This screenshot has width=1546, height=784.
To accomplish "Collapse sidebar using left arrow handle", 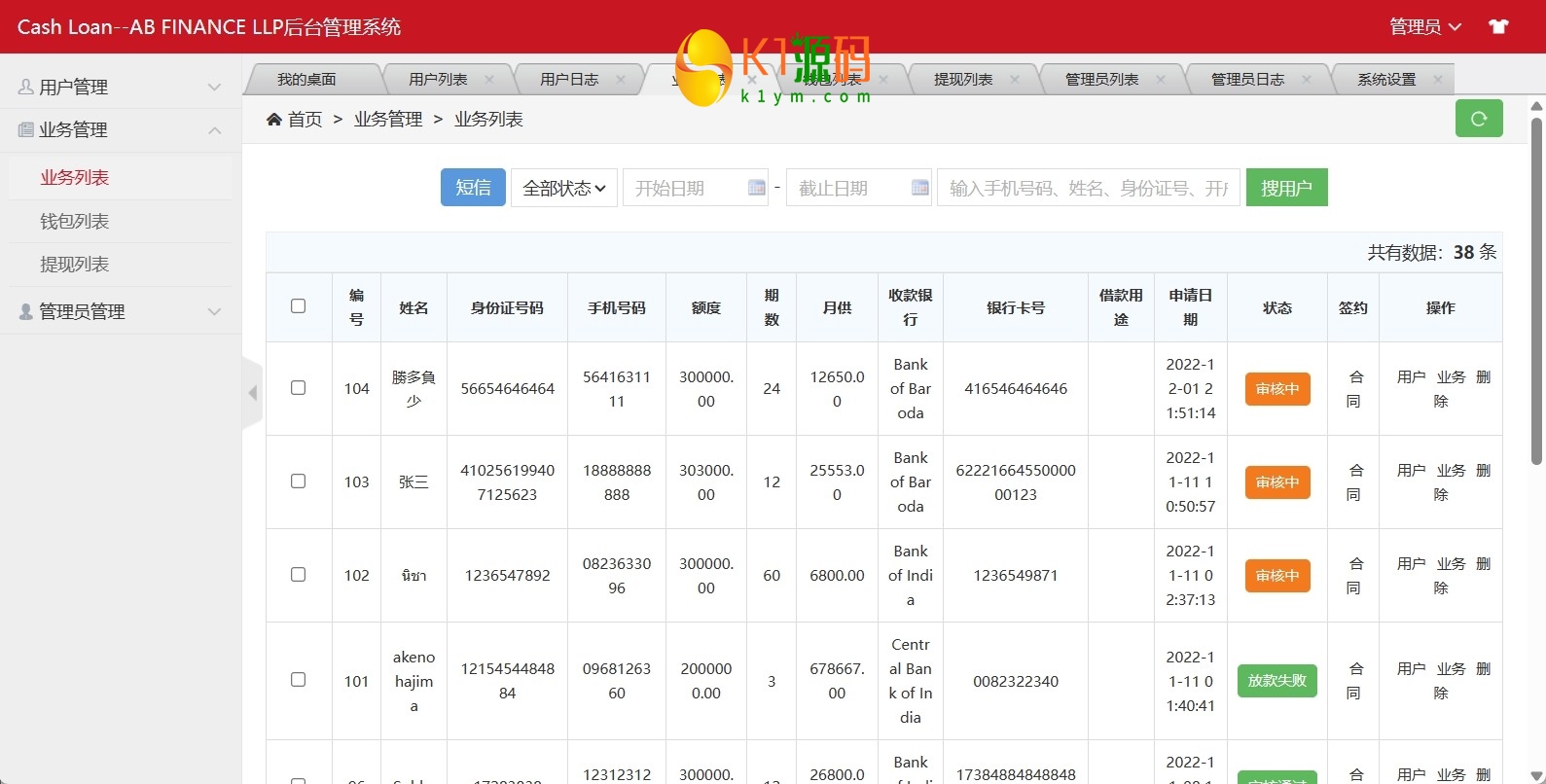I will (x=252, y=393).
